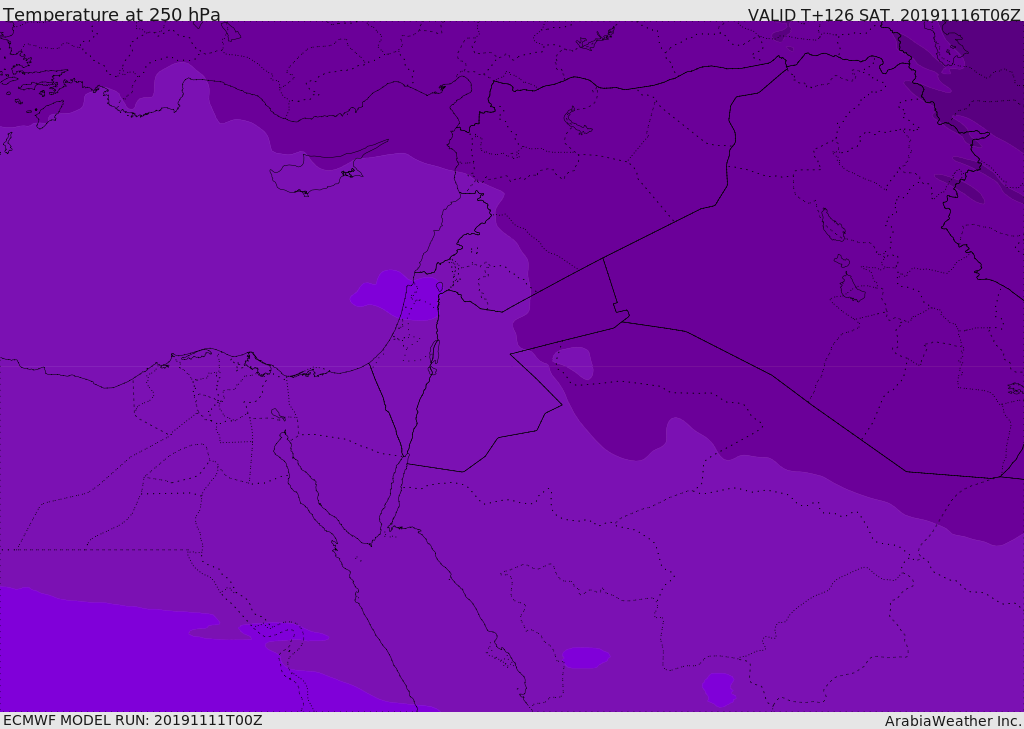Select the VALID T+126 timestamp label
Screen dimensions: 1024x729
point(884,15)
